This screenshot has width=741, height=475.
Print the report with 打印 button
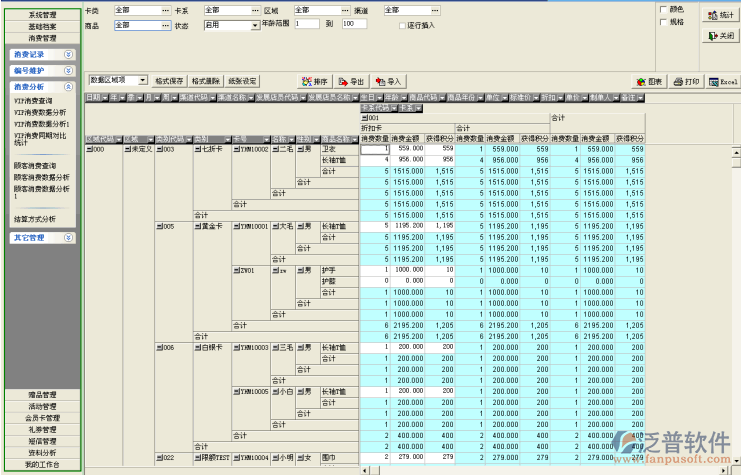pyautogui.click(x=686, y=81)
